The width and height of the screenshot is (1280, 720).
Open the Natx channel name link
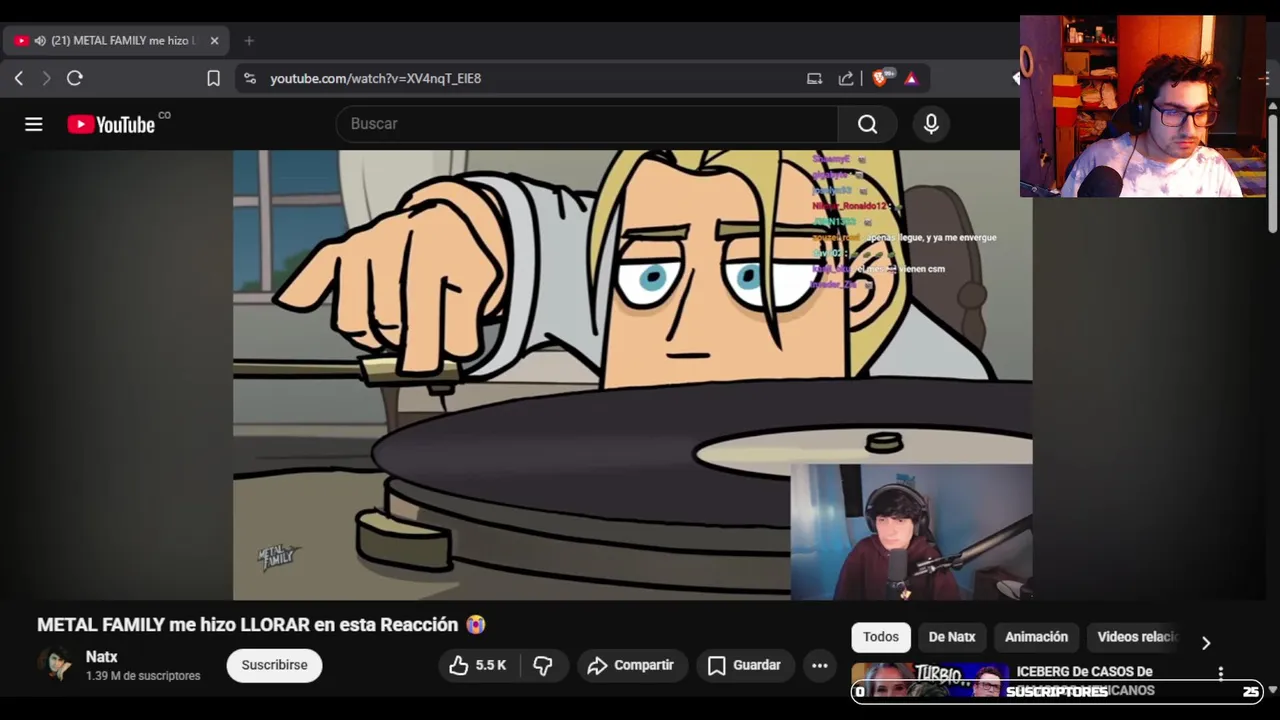point(102,657)
